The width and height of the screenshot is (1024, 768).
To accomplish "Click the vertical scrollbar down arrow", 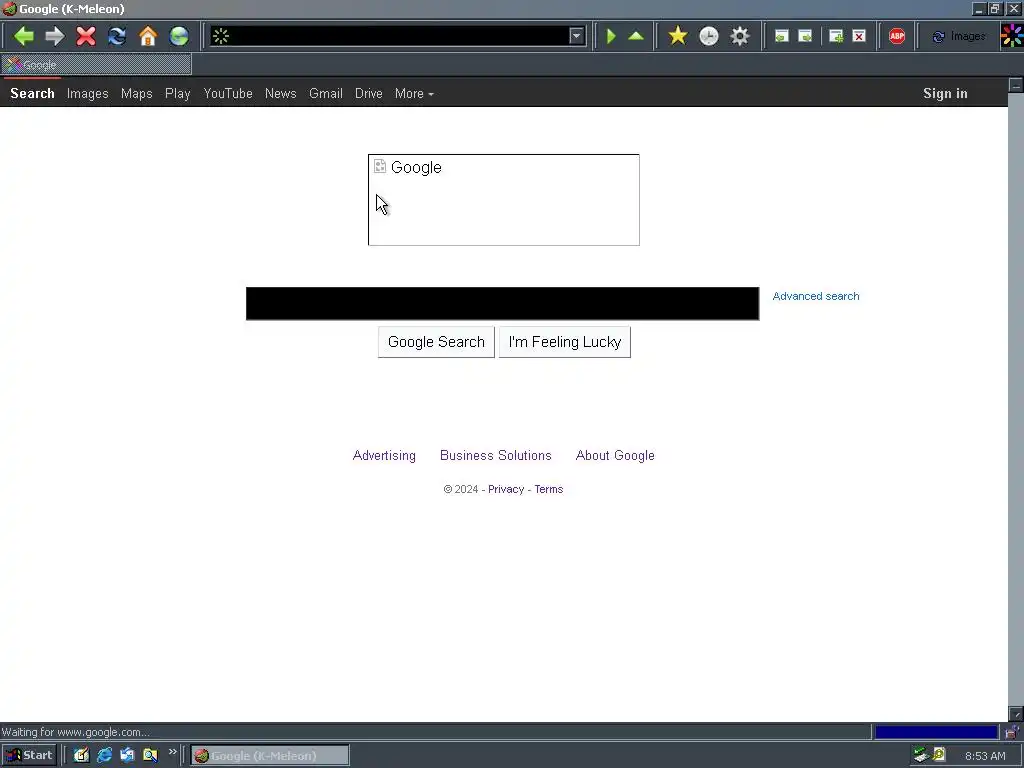I will (x=1016, y=714).
